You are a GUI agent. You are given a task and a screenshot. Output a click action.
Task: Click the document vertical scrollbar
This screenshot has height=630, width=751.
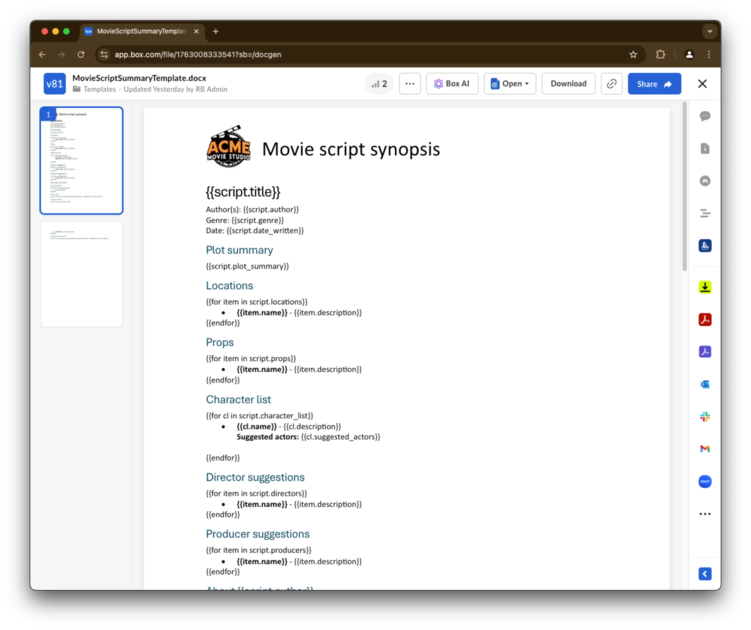[x=684, y=187]
